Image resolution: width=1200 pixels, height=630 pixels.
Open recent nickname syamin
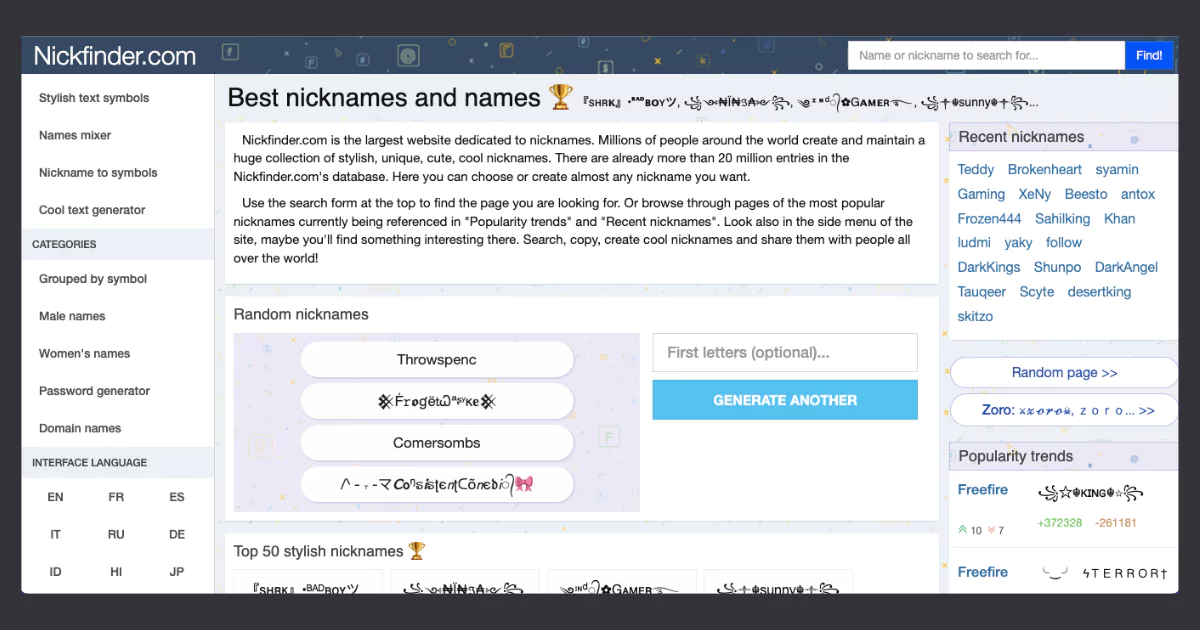[1117, 170]
